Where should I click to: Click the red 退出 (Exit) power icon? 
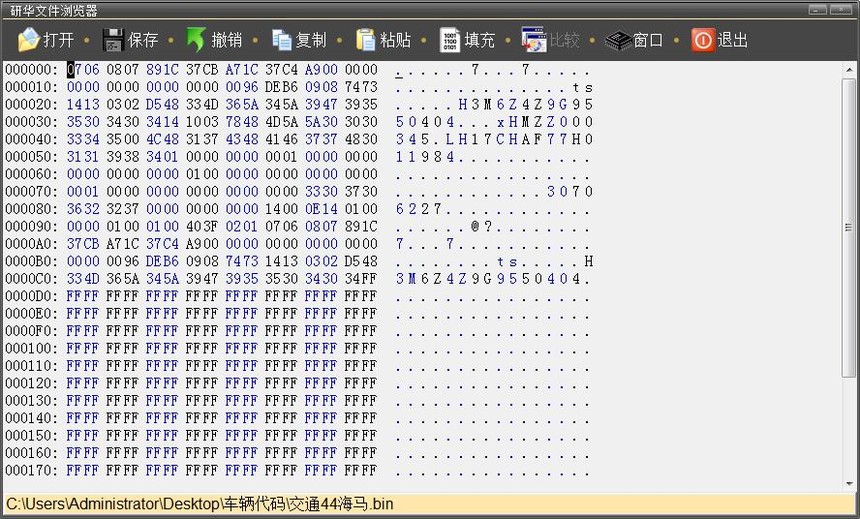703,40
